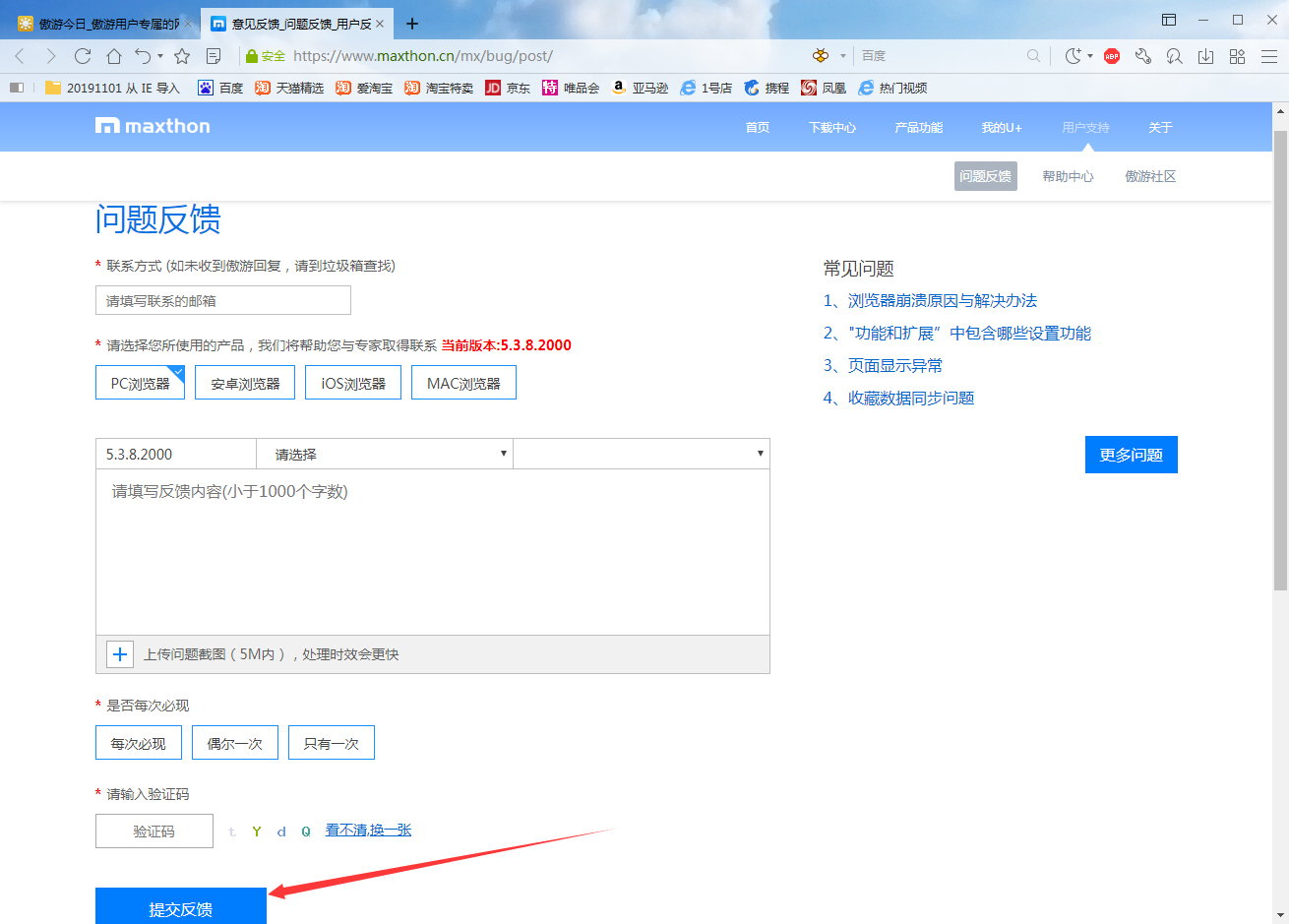Click the resource sniffer magnifier icon
Screen dimensions: 1289x924
point(1173,57)
